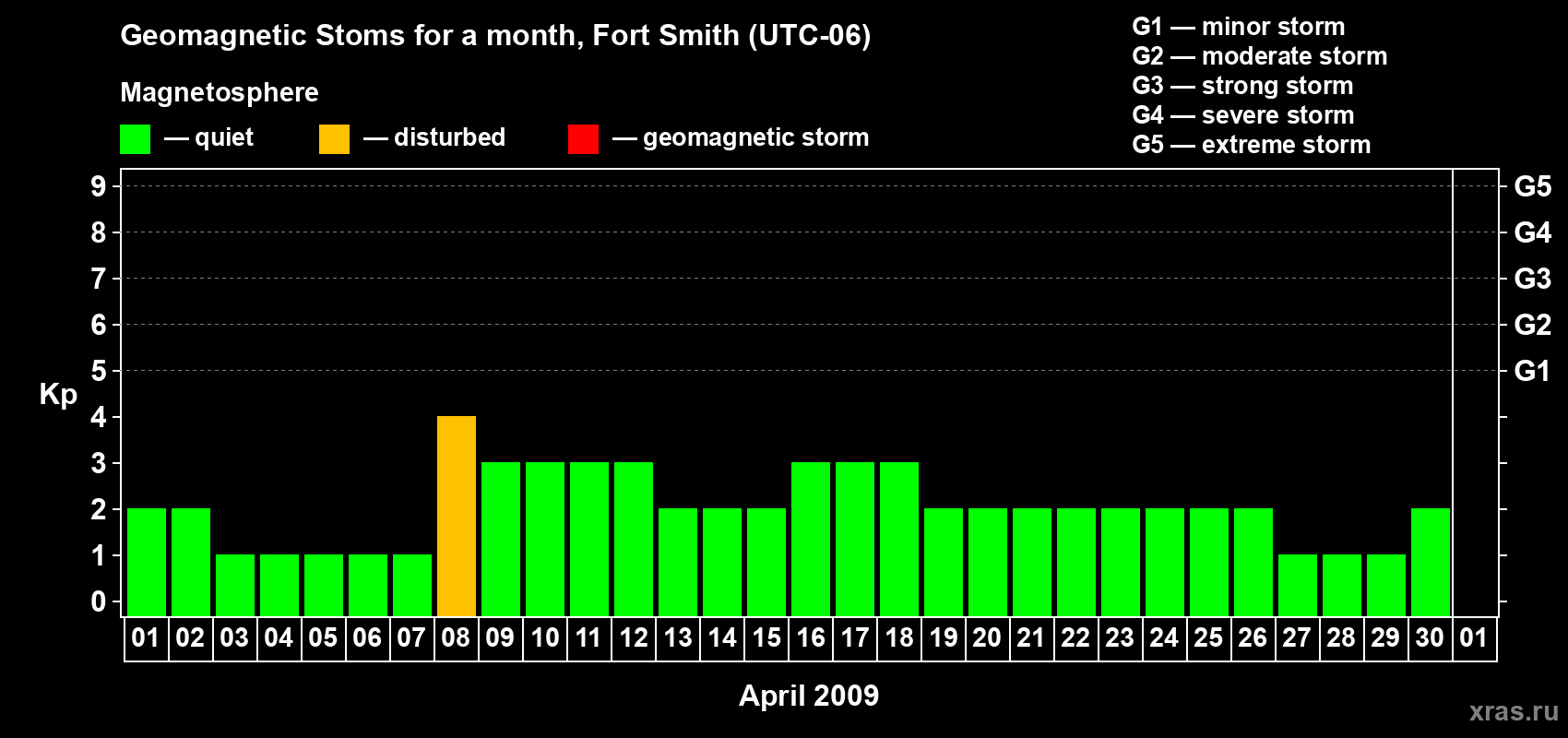Viewport: 1568px width, 738px height.
Task: Click the orange disturbed legend swatch
Action: [334, 139]
